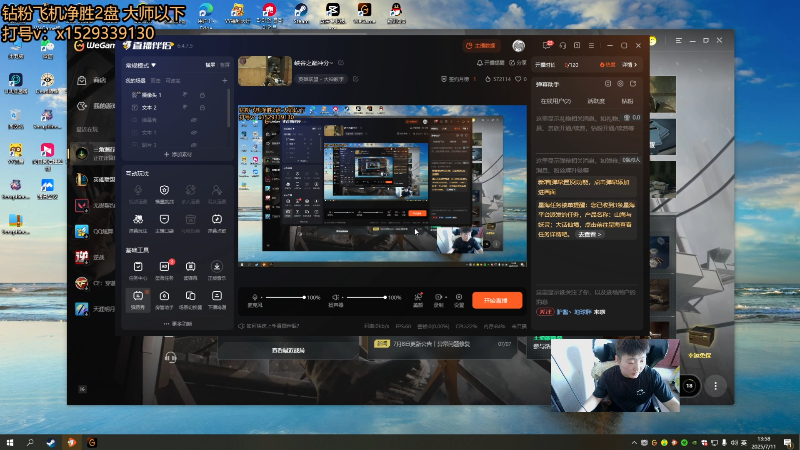The image size is (800, 450).
Task: Toggle lock on 摄像头 1 source
Action: (202, 95)
